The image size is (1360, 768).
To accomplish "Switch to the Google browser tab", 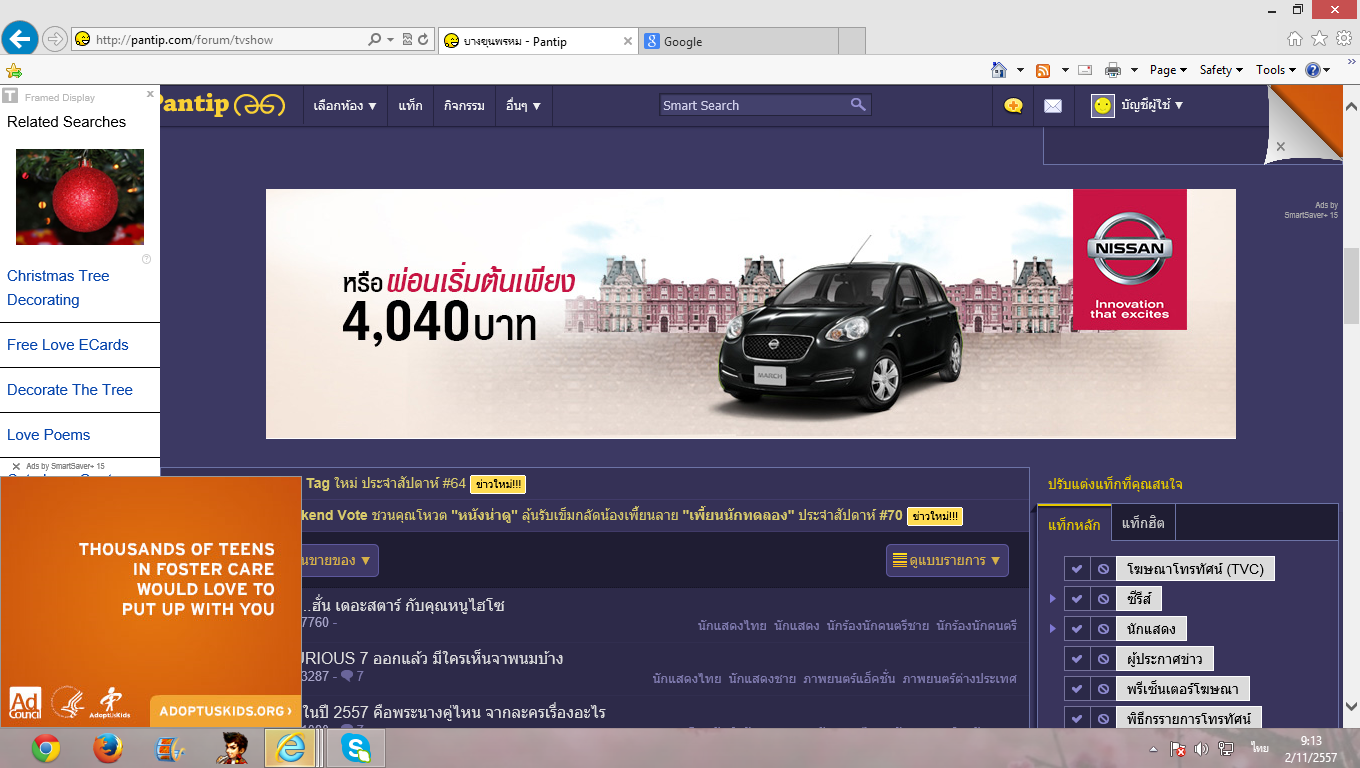I will [x=738, y=41].
